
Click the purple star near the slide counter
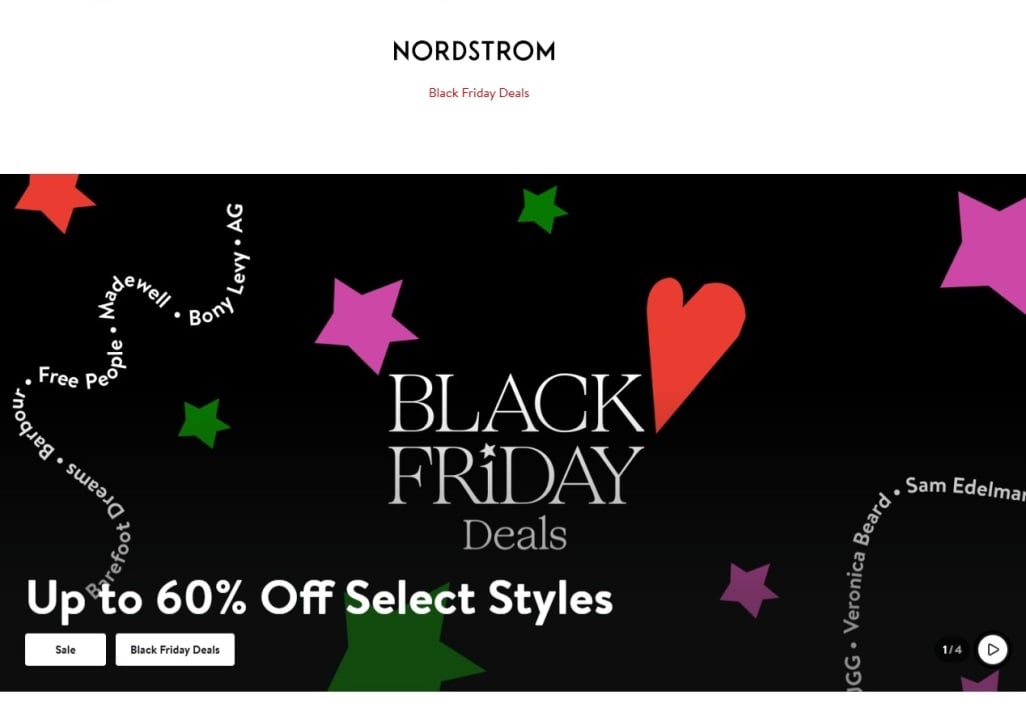tap(749, 587)
